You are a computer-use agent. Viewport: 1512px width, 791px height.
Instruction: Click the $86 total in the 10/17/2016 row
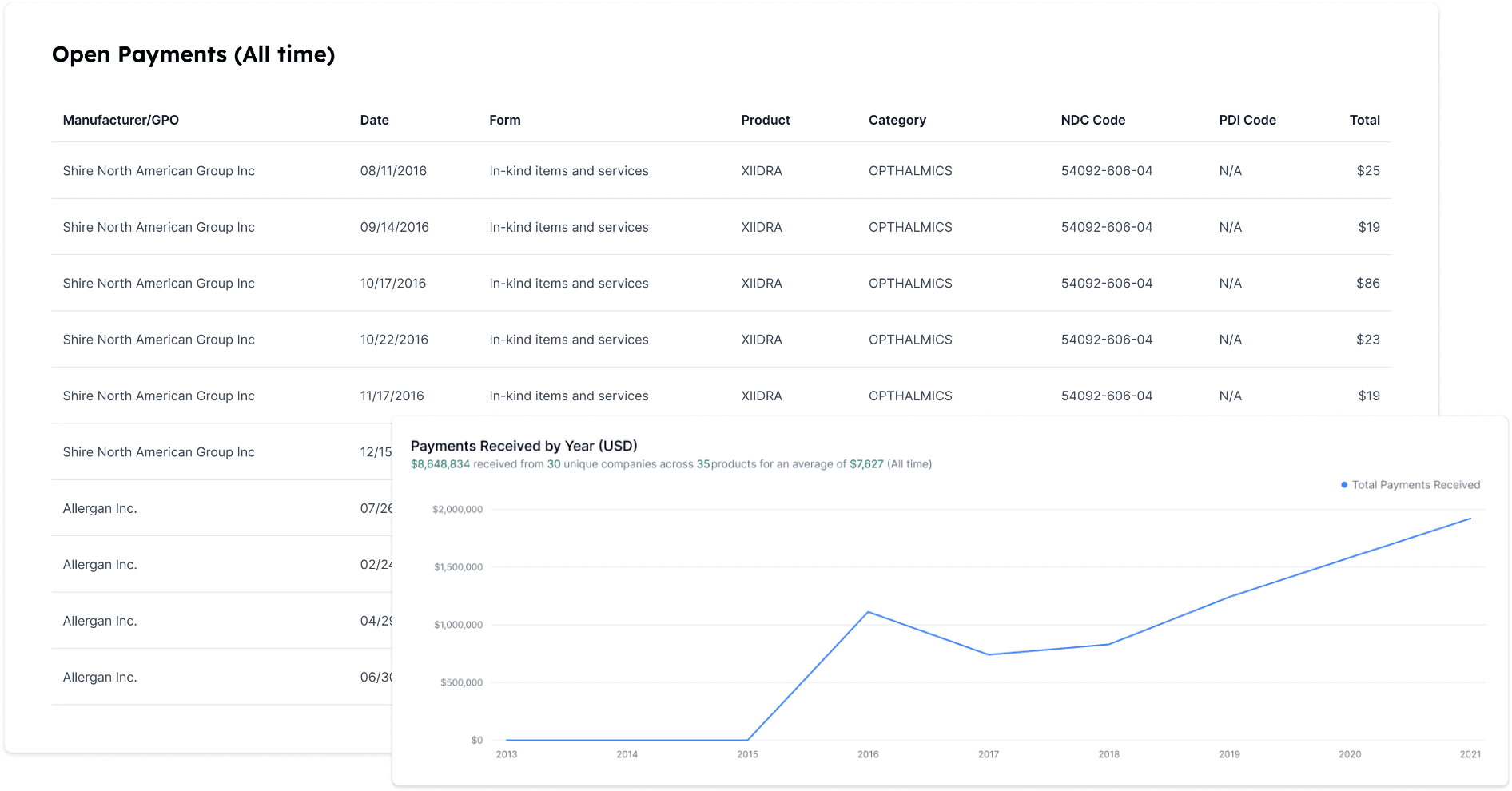pos(1367,284)
